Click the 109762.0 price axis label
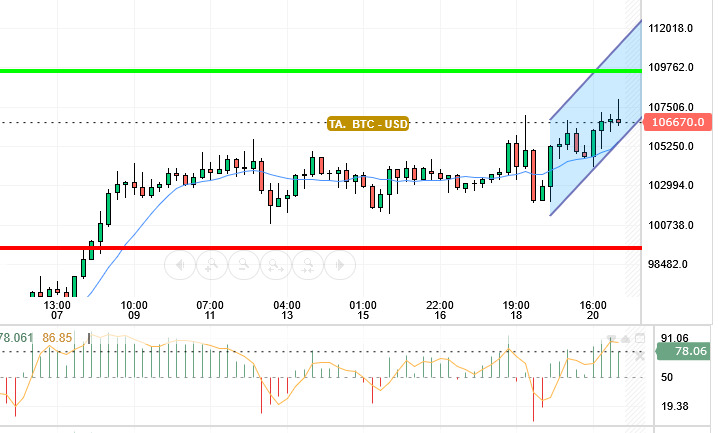This screenshot has width=718, height=433. (671, 67)
